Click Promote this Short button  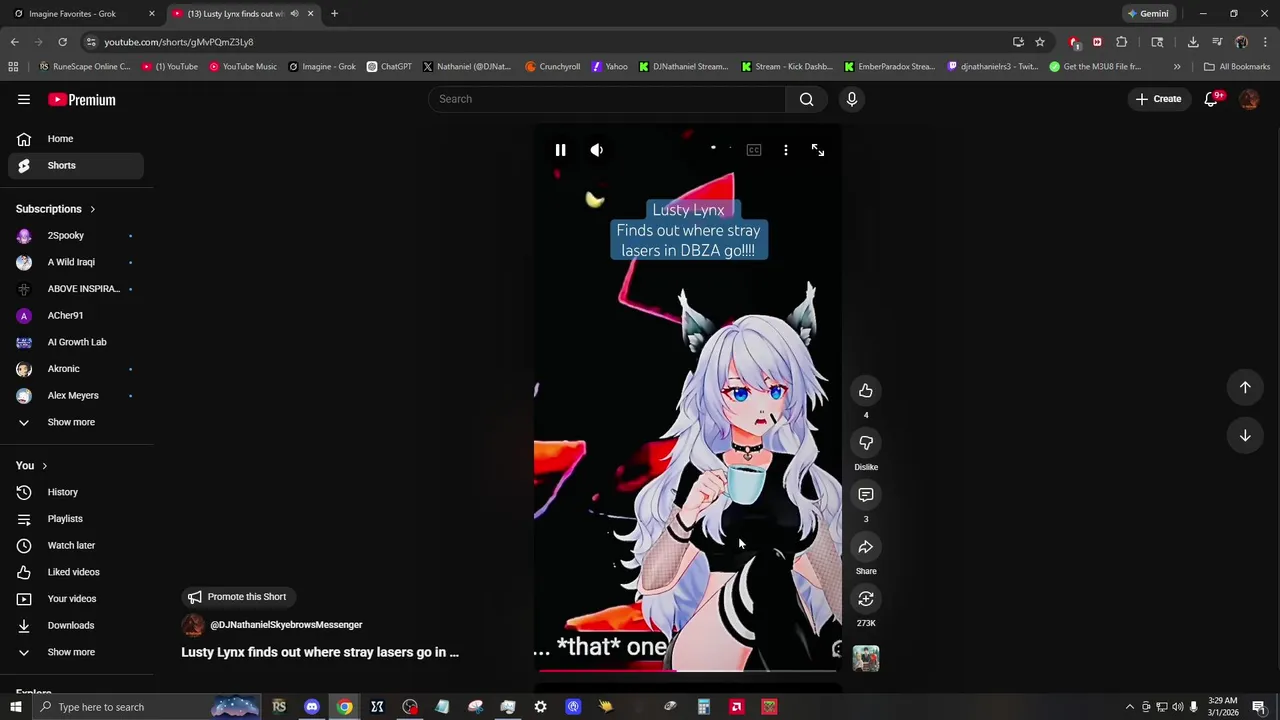[238, 597]
